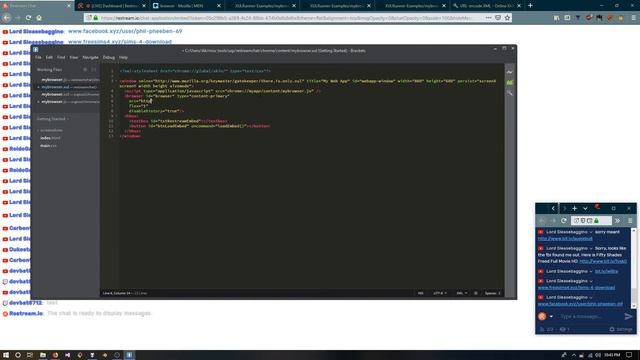The width and height of the screenshot is (640, 360).
Task: Click the Working Files gear settings icon
Action: click(x=85, y=70)
